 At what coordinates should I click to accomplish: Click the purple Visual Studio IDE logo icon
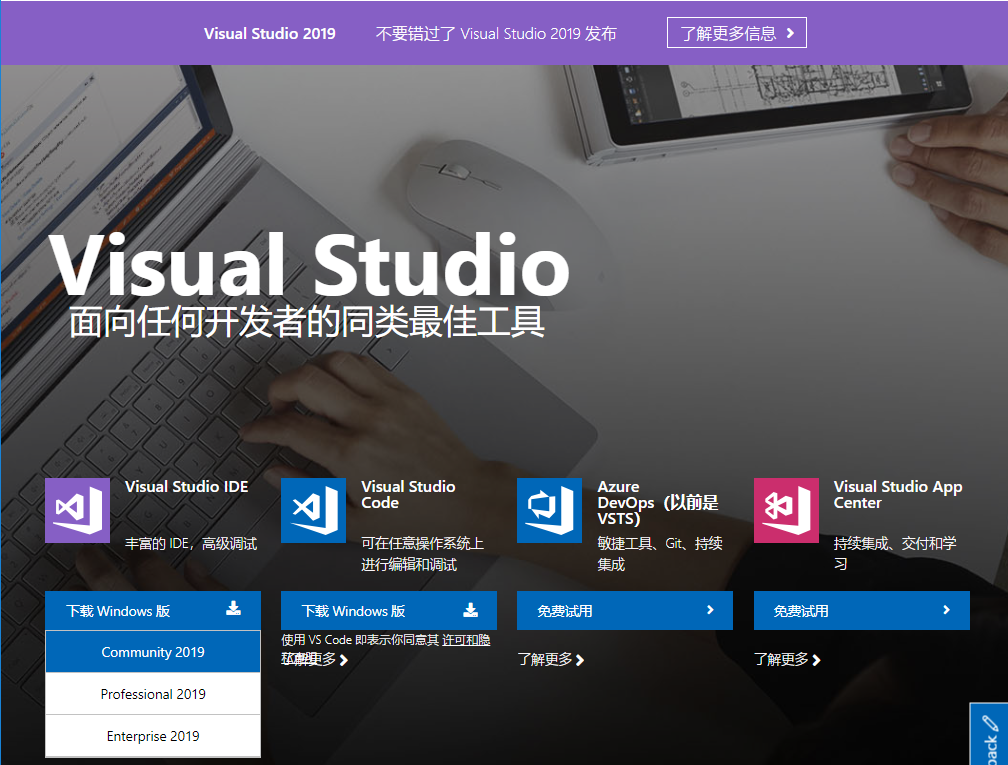coord(77,510)
